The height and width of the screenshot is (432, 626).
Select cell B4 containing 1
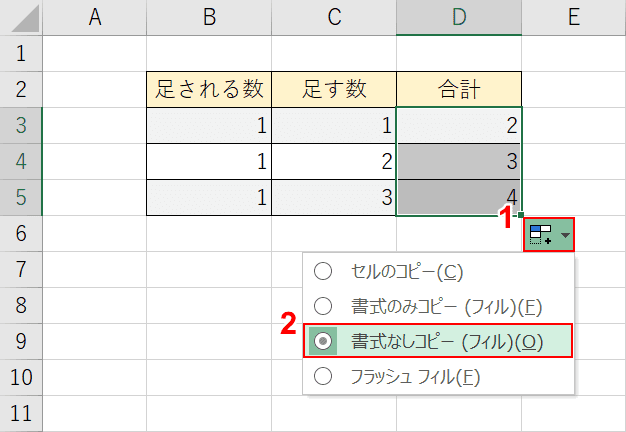[x=209, y=161]
